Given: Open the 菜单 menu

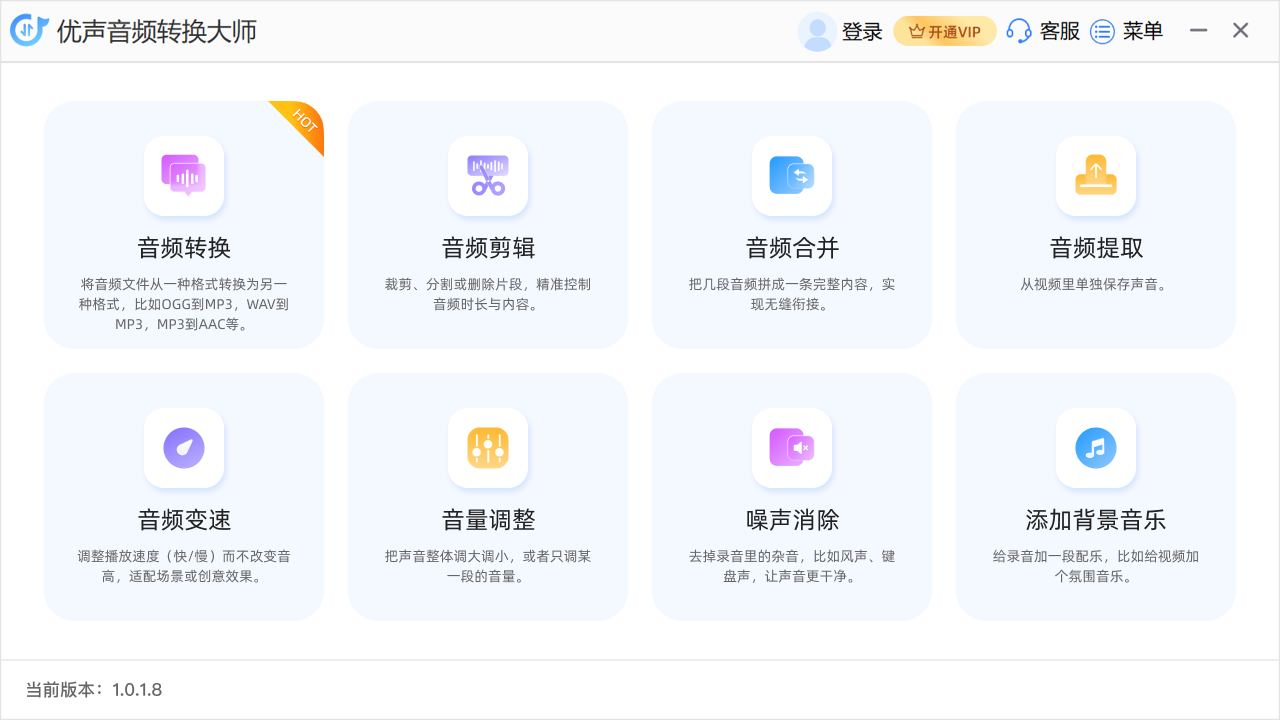Looking at the screenshot, I should tap(1143, 31).
